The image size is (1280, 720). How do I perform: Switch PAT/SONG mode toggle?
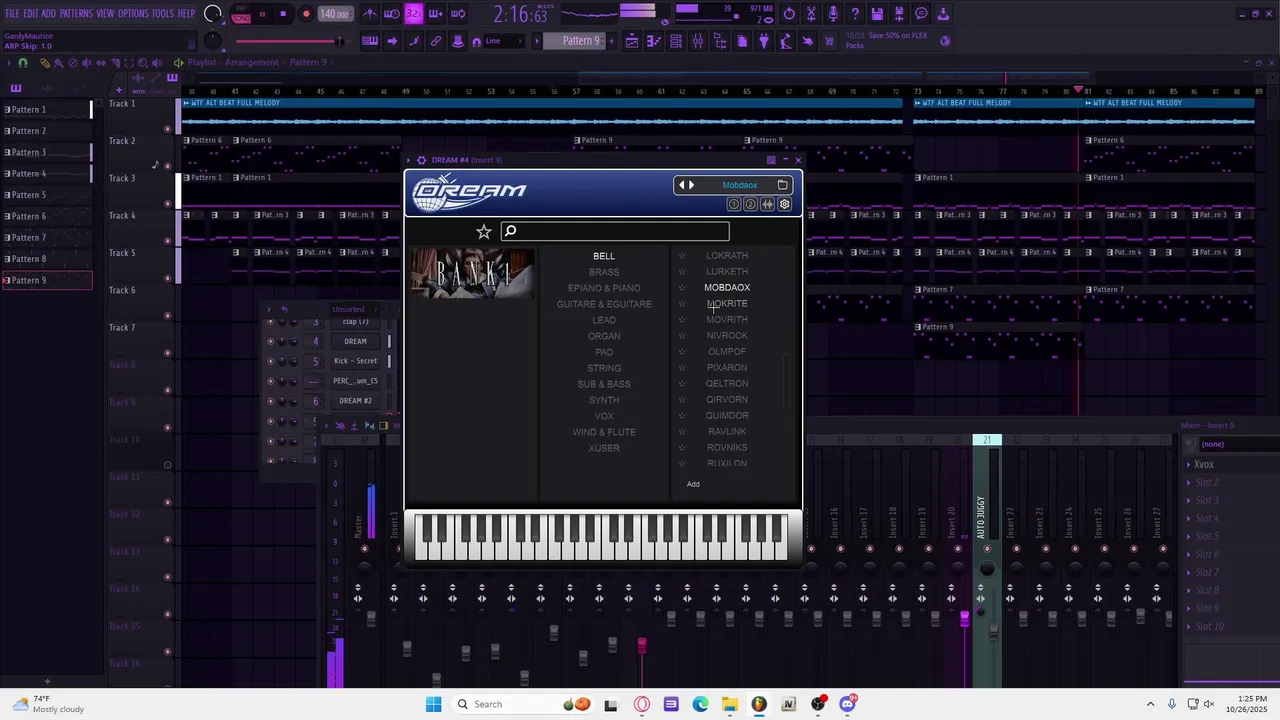coord(241,14)
